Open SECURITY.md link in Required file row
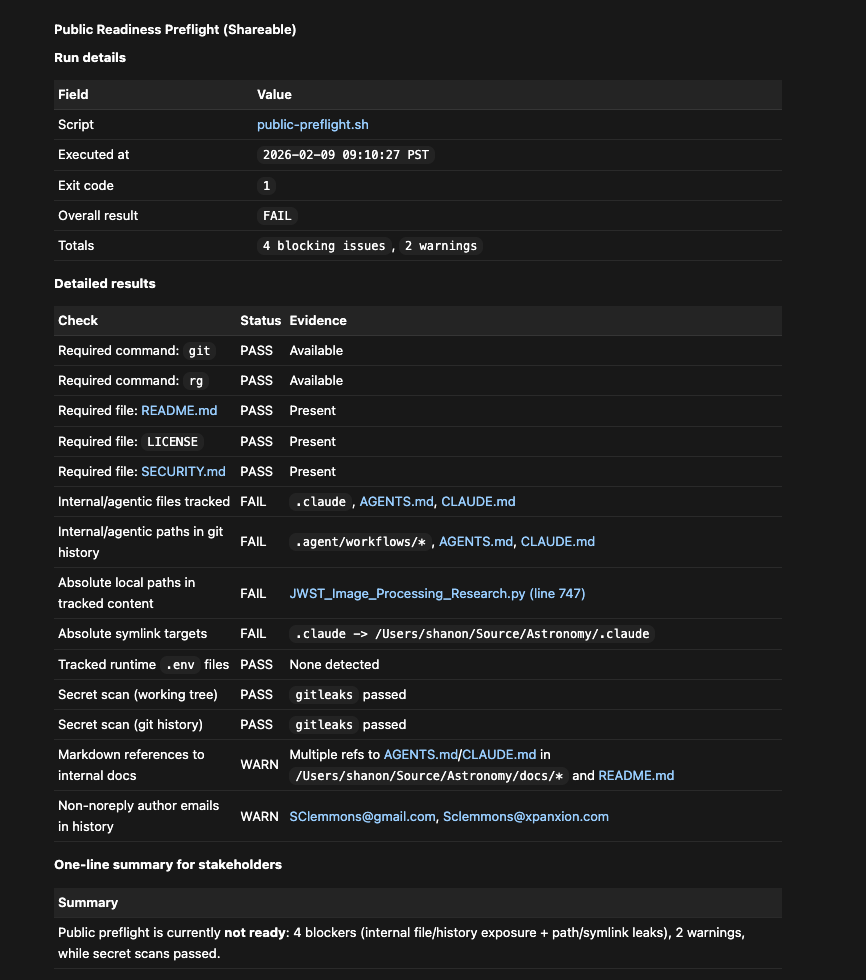This screenshot has width=866, height=980. tap(183, 471)
